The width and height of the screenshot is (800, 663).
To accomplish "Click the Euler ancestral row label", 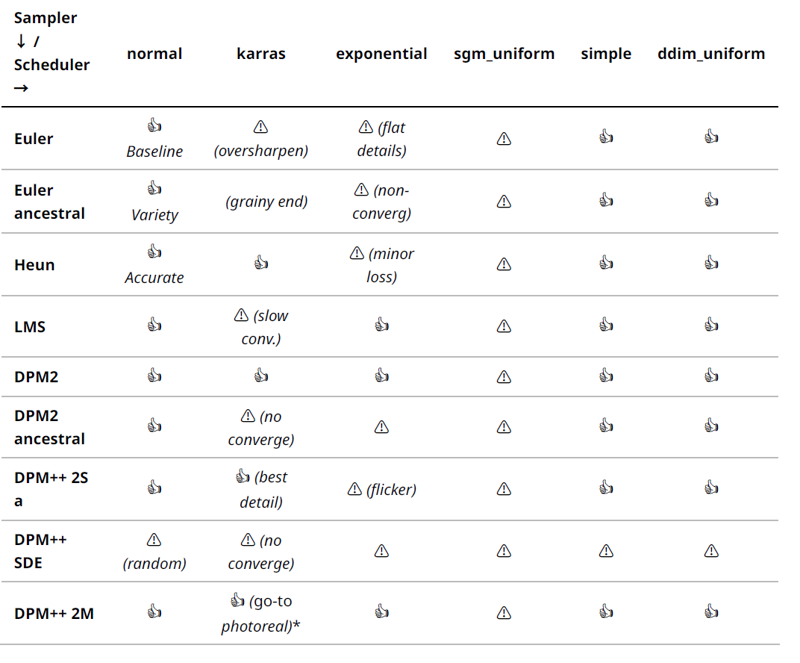I will pos(49,202).
